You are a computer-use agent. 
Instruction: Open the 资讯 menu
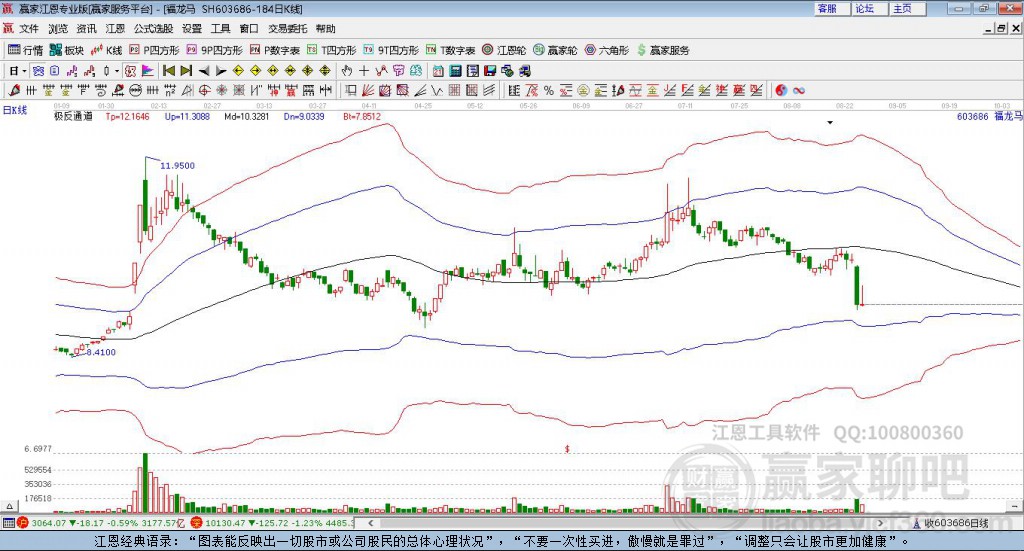[86, 29]
